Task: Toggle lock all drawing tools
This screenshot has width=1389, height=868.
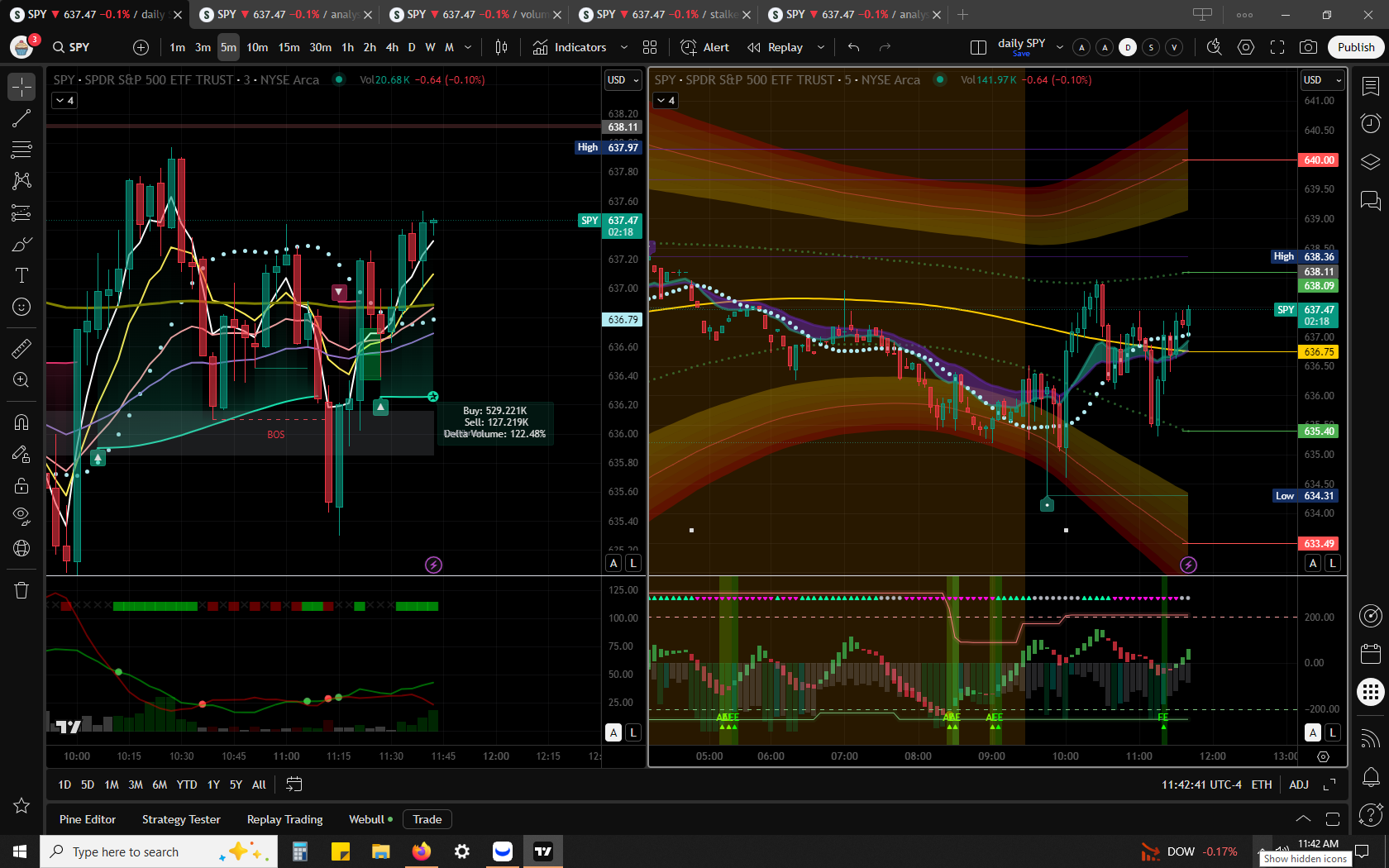Action: [x=21, y=485]
